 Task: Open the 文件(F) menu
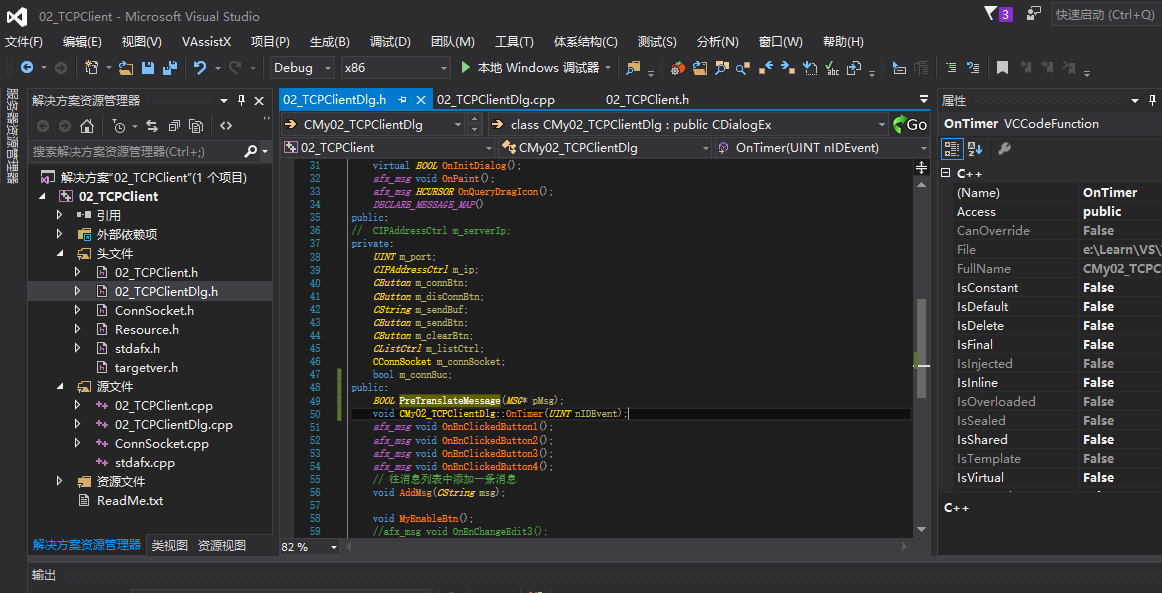pos(24,42)
